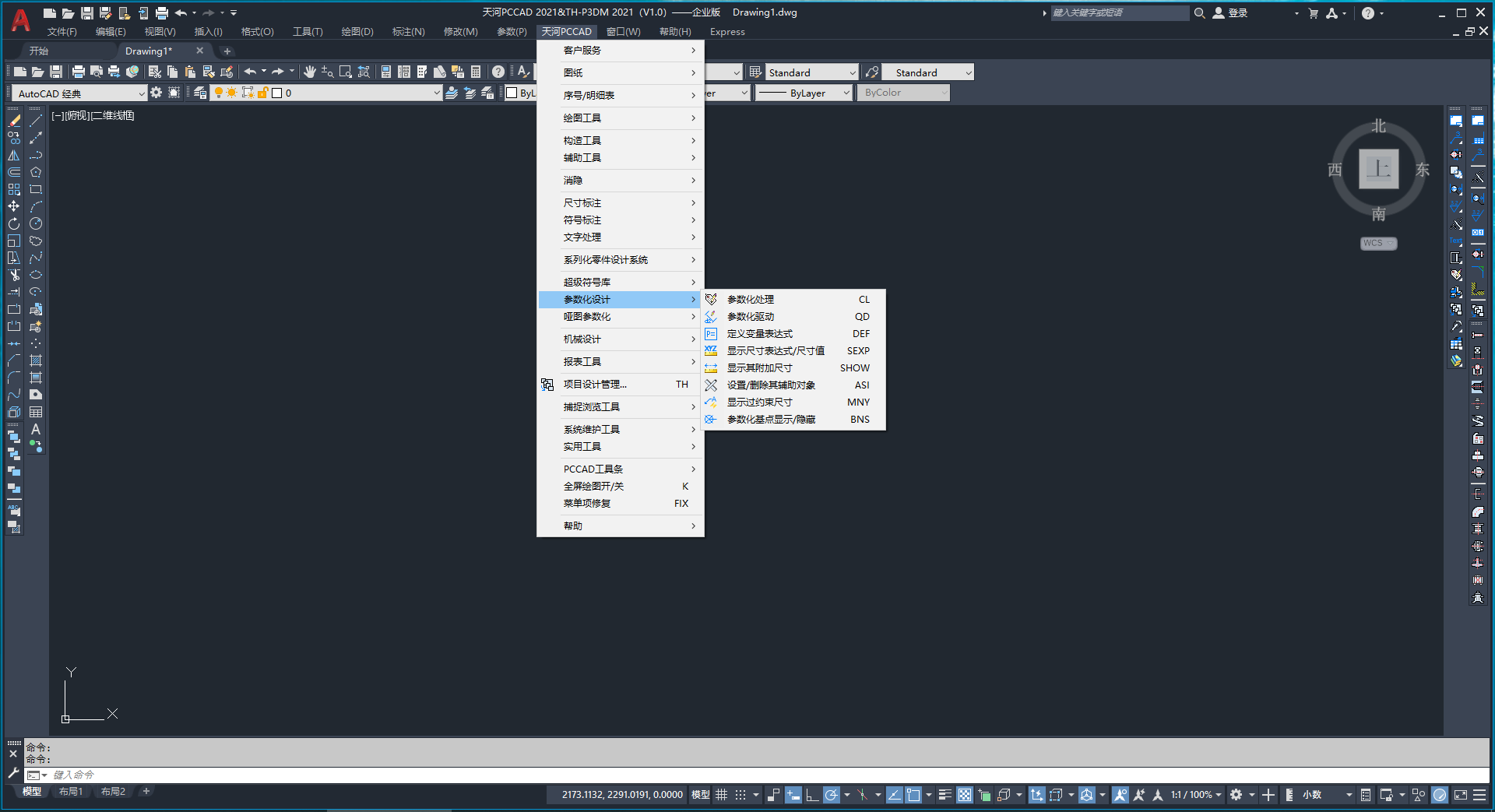The height and width of the screenshot is (812, 1495).
Task: Toggle transparency display in status bar
Action: point(965,795)
